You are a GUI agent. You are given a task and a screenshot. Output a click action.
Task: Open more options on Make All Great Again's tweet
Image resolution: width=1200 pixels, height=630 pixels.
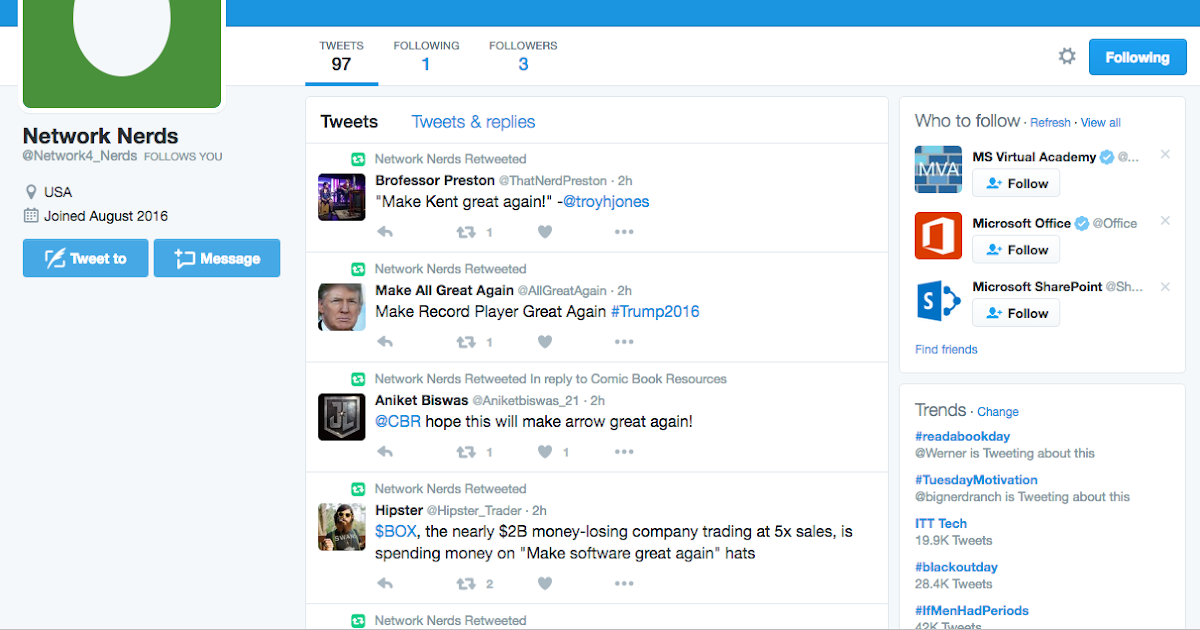pos(624,341)
